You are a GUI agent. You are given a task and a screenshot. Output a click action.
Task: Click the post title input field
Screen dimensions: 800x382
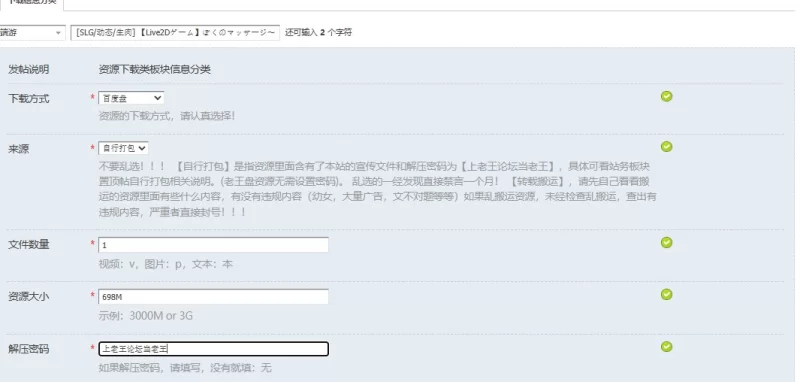pos(175,33)
